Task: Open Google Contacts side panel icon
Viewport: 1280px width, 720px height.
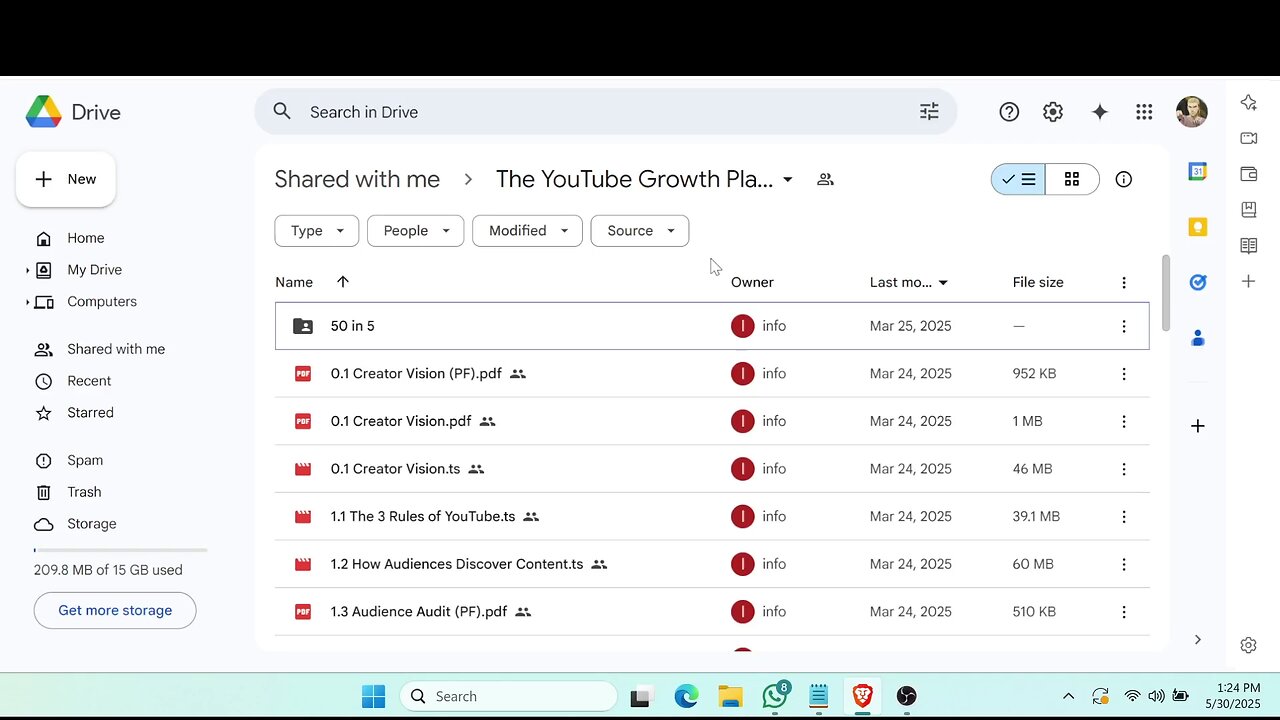Action: pyautogui.click(x=1197, y=338)
